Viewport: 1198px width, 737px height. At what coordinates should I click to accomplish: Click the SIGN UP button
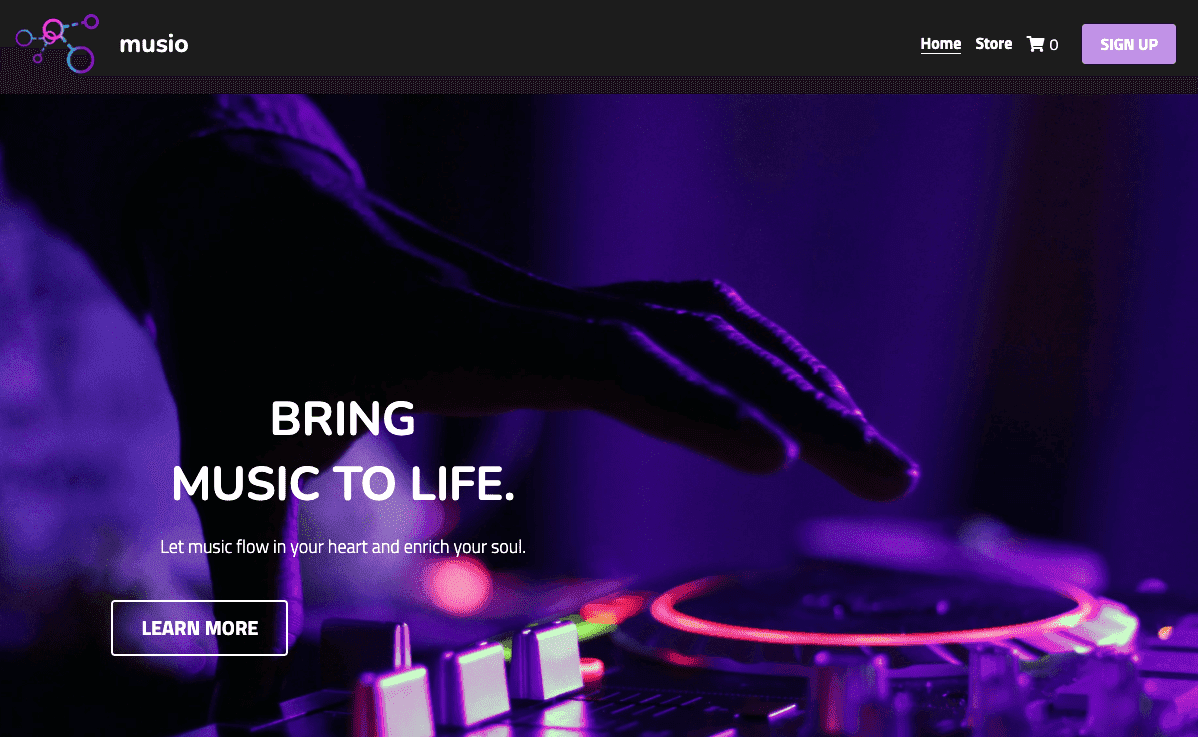pos(1128,44)
